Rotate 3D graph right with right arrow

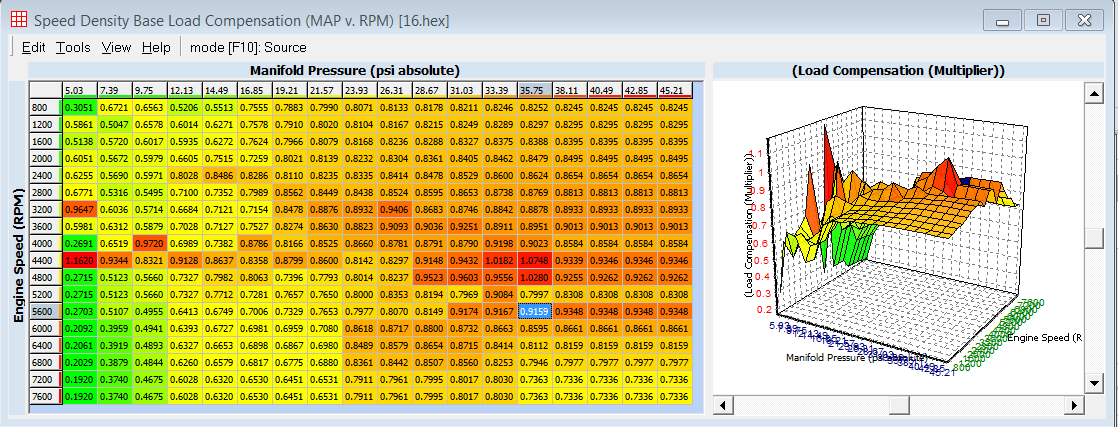[x=1076, y=404]
